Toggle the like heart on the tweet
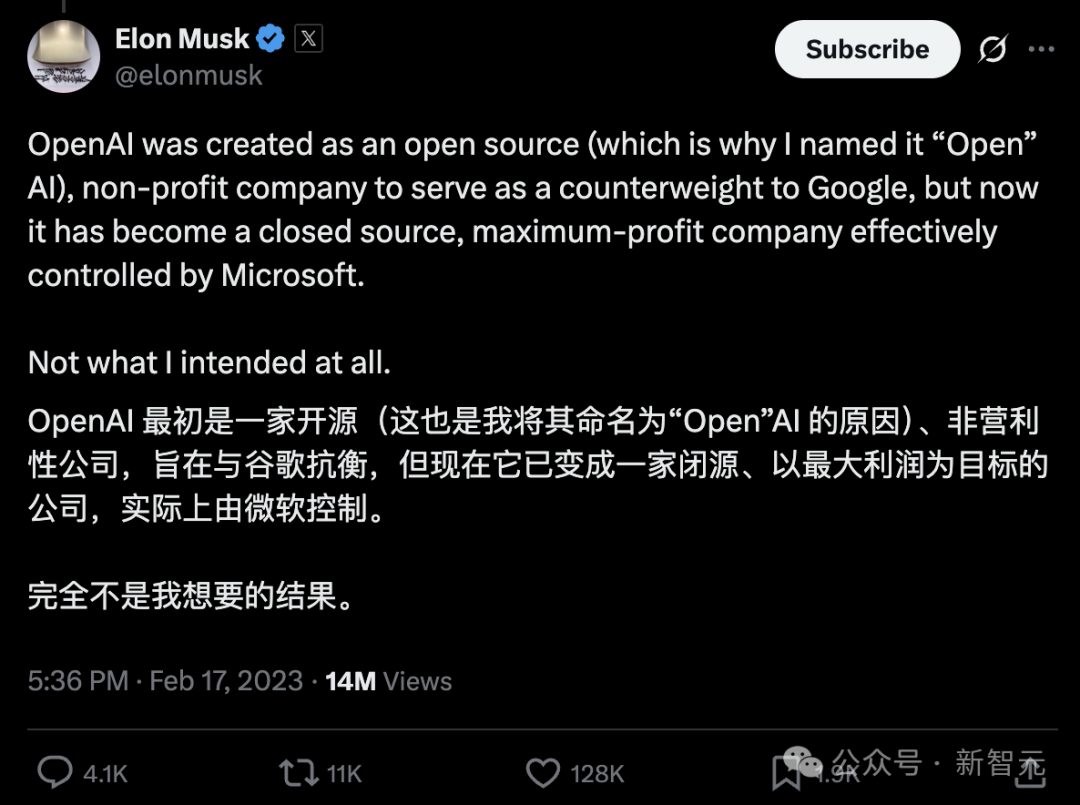The width and height of the screenshot is (1080, 805). tap(541, 772)
